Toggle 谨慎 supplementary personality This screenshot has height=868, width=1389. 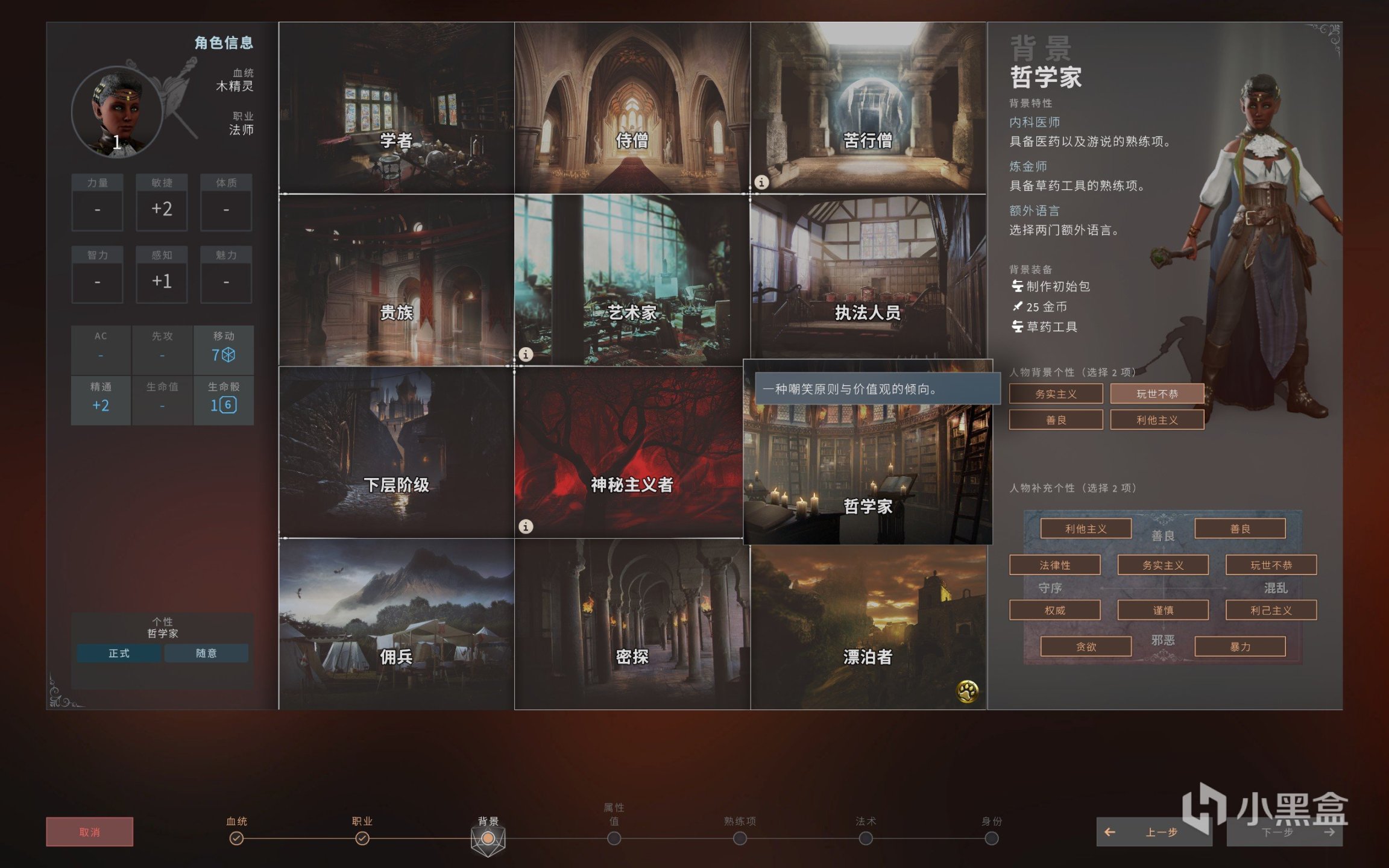pos(1163,610)
